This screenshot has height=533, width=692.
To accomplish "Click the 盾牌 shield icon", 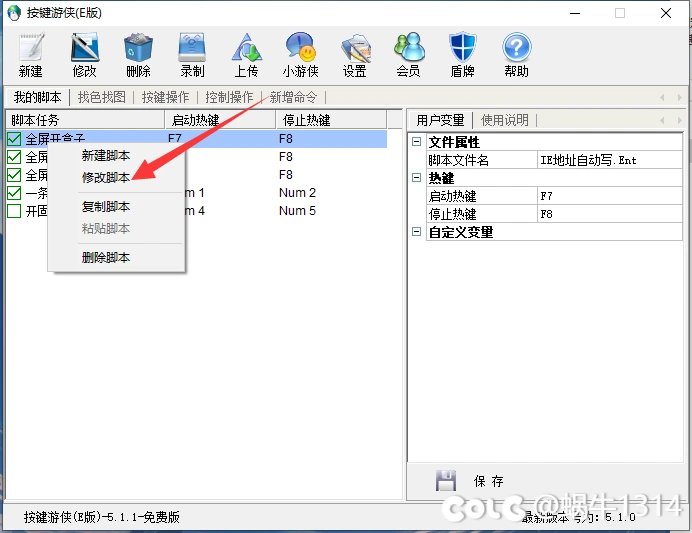I will (x=463, y=48).
